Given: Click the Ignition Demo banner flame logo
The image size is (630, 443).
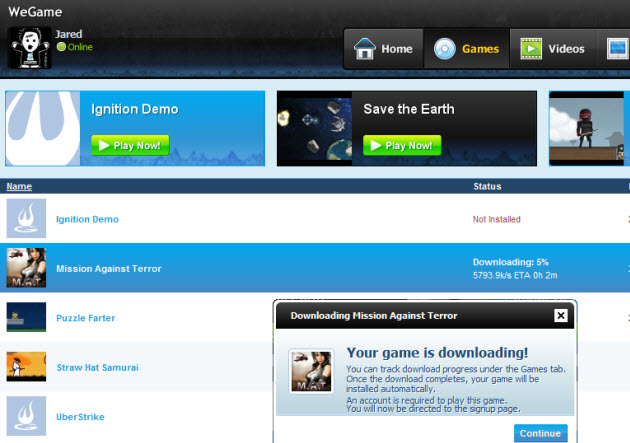Looking at the screenshot, I should point(43,128).
